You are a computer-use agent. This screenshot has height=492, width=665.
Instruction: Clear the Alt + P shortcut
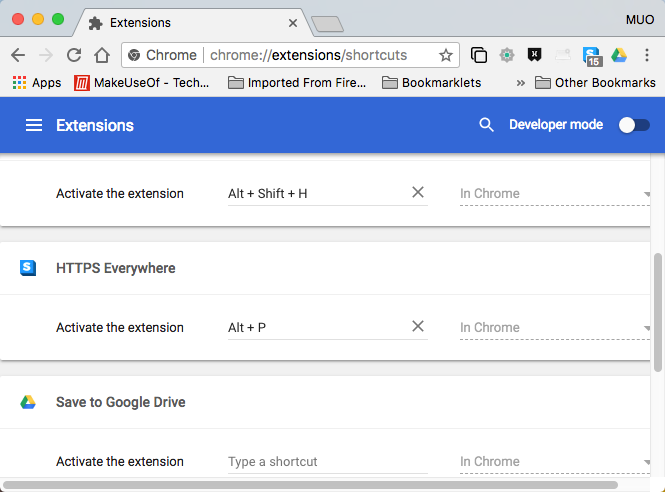(x=418, y=326)
